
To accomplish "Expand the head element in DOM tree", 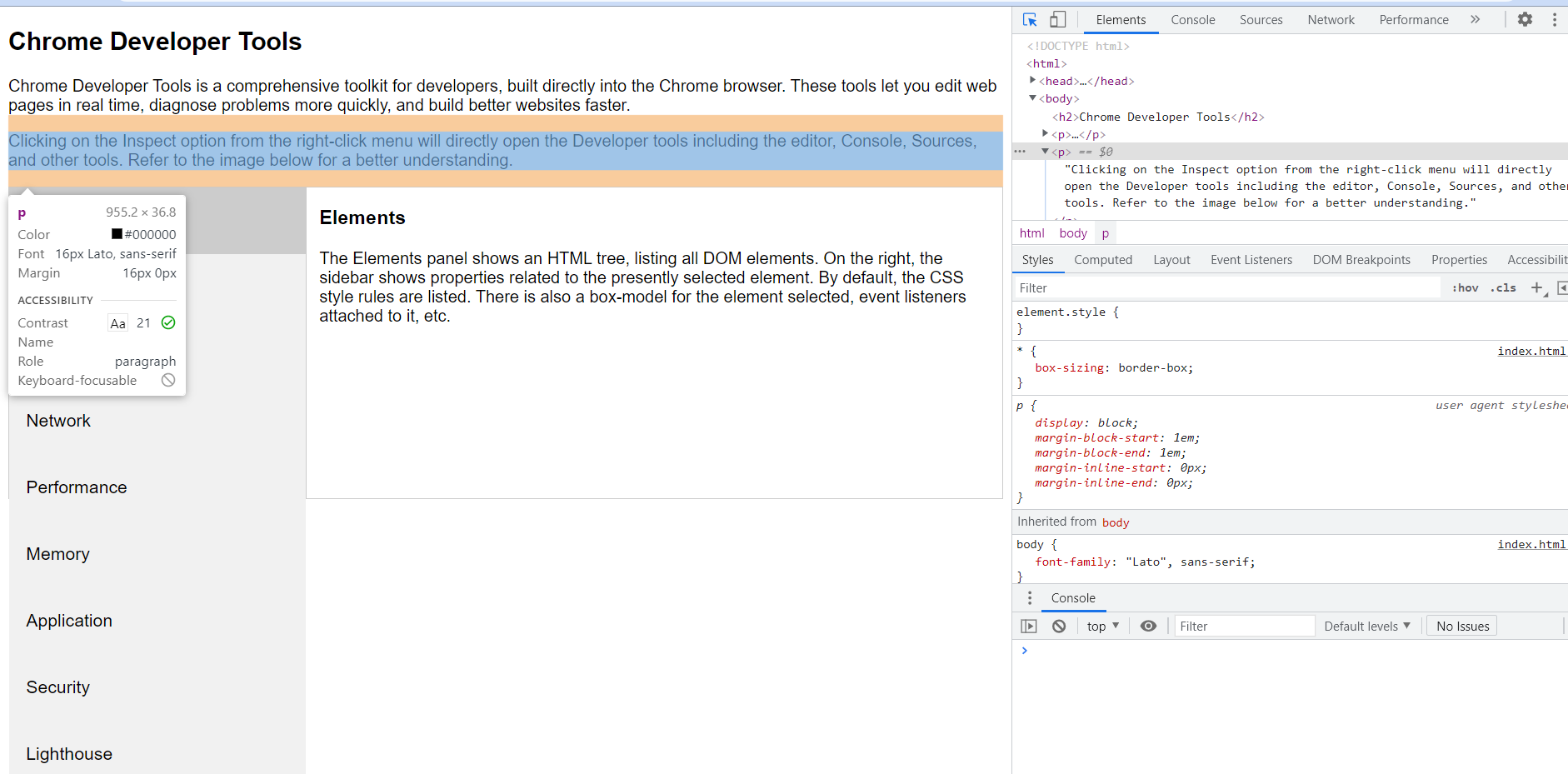I will point(1033,81).
